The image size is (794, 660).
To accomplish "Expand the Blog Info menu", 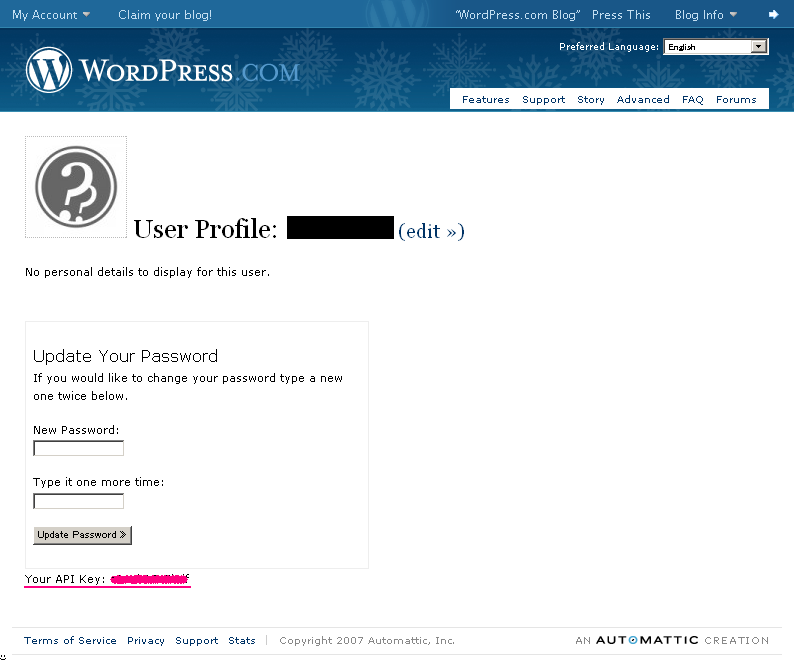I will [x=705, y=15].
